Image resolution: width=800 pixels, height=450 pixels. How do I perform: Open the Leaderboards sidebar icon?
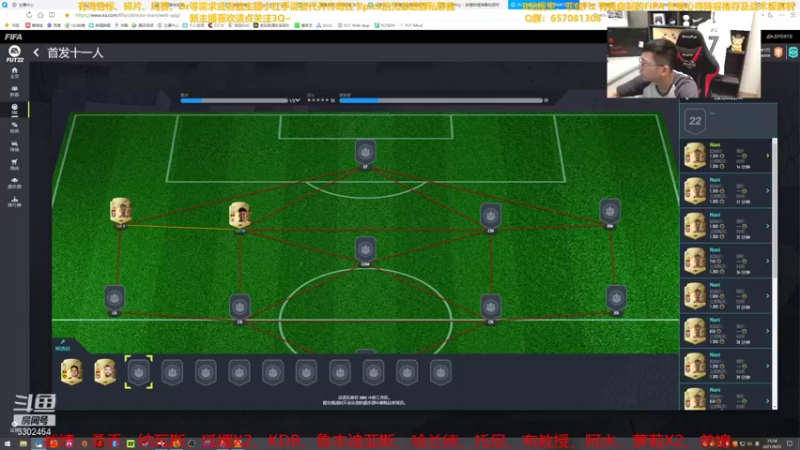(14, 201)
